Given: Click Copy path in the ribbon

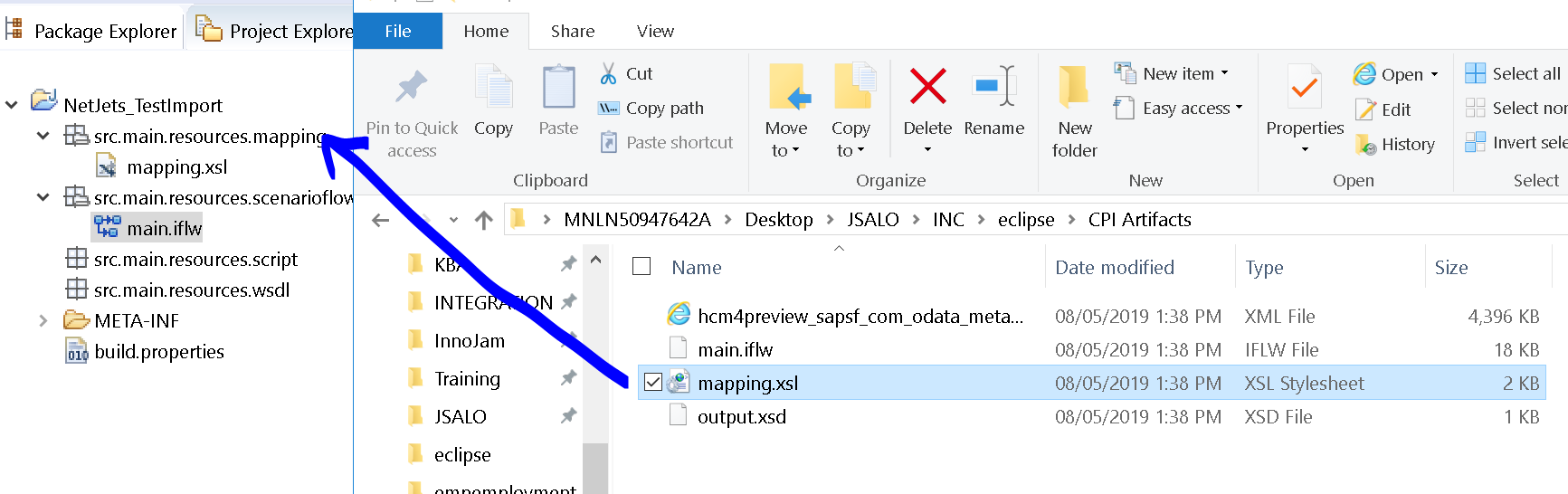Looking at the screenshot, I should coord(651,108).
